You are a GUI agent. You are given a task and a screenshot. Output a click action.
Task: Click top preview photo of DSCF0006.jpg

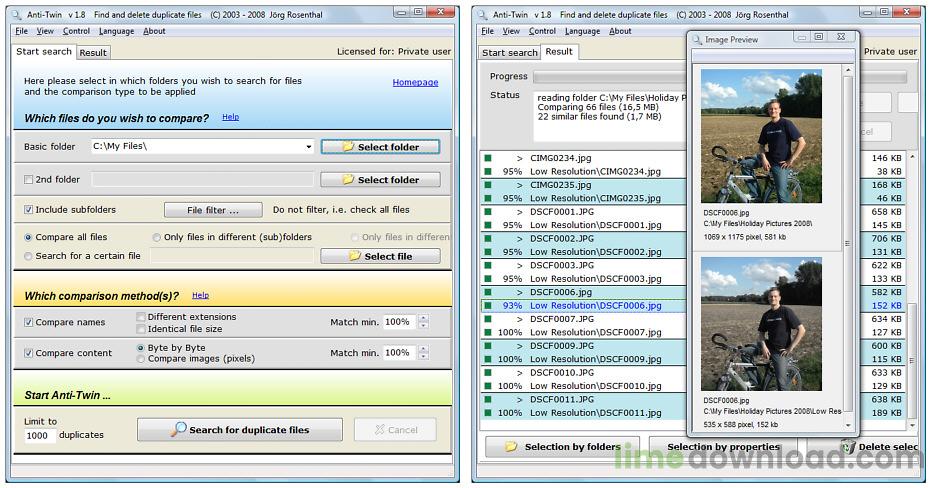click(x=761, y=136)
